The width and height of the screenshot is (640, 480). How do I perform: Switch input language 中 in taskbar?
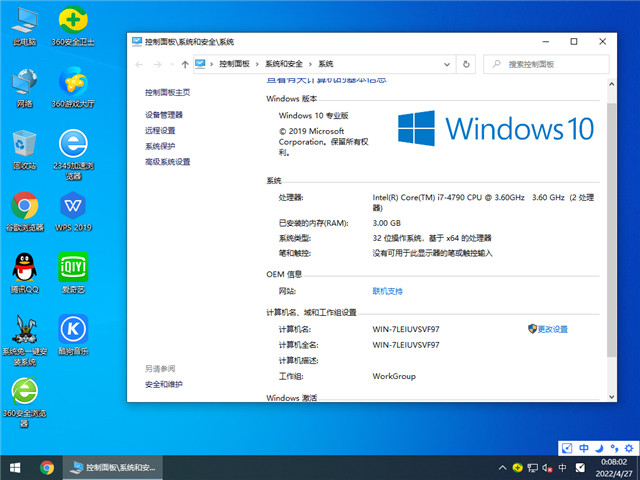562,468
